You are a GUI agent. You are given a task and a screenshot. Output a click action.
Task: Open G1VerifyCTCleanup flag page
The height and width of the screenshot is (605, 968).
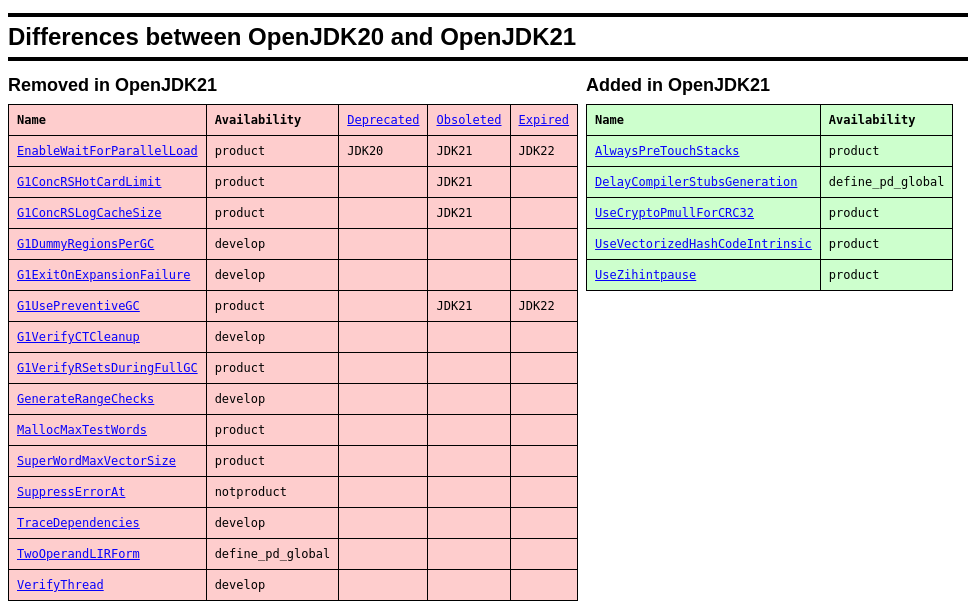coord(78,336)
